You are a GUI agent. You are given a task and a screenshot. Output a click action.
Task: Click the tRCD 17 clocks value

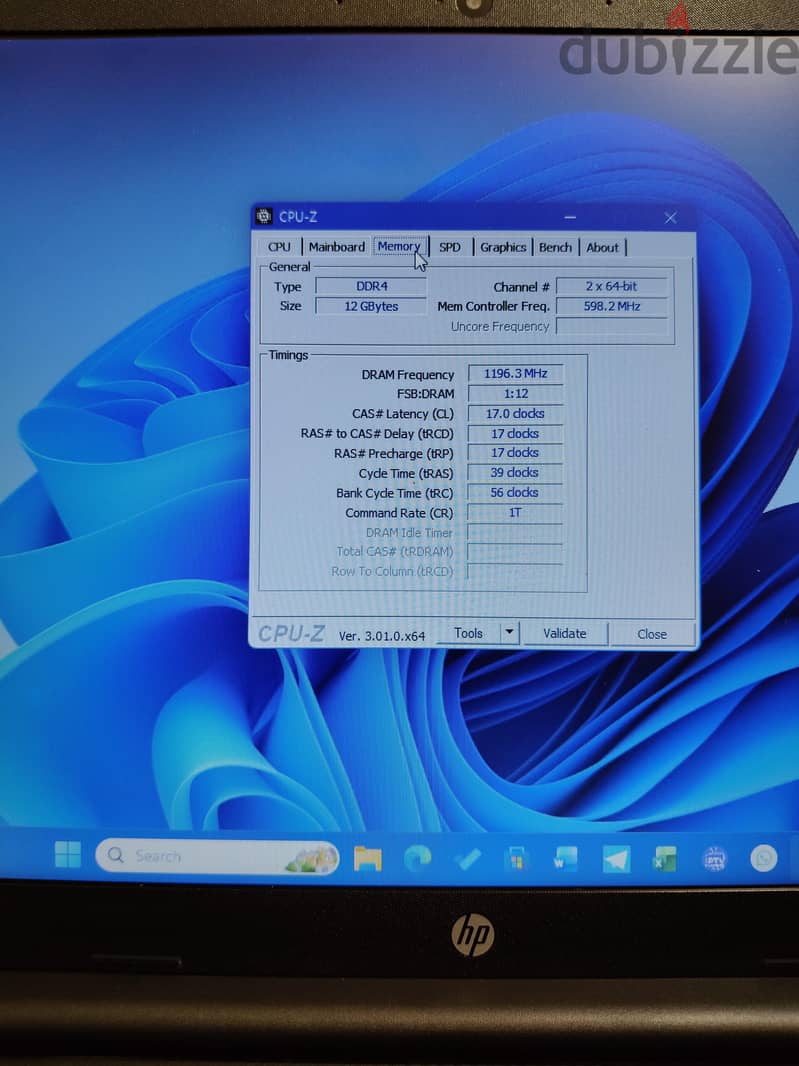coord(515,433)
